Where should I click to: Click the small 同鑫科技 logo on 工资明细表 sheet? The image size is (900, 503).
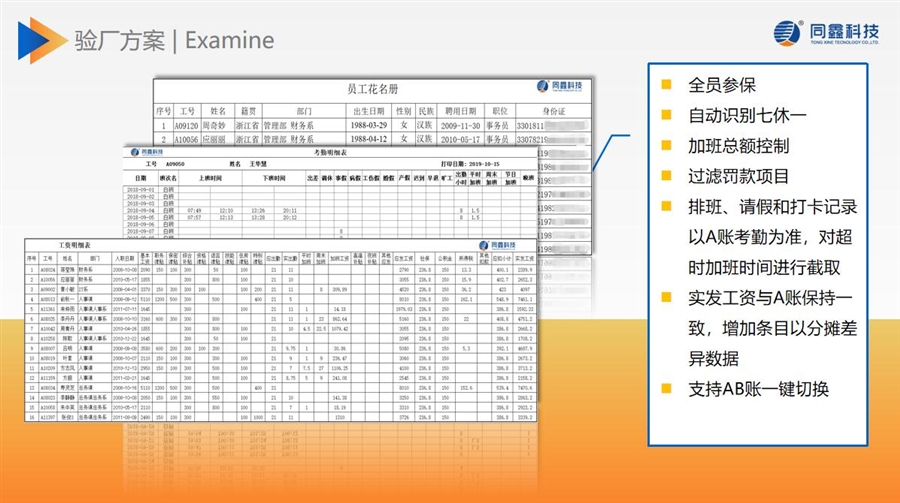[502, 245]
